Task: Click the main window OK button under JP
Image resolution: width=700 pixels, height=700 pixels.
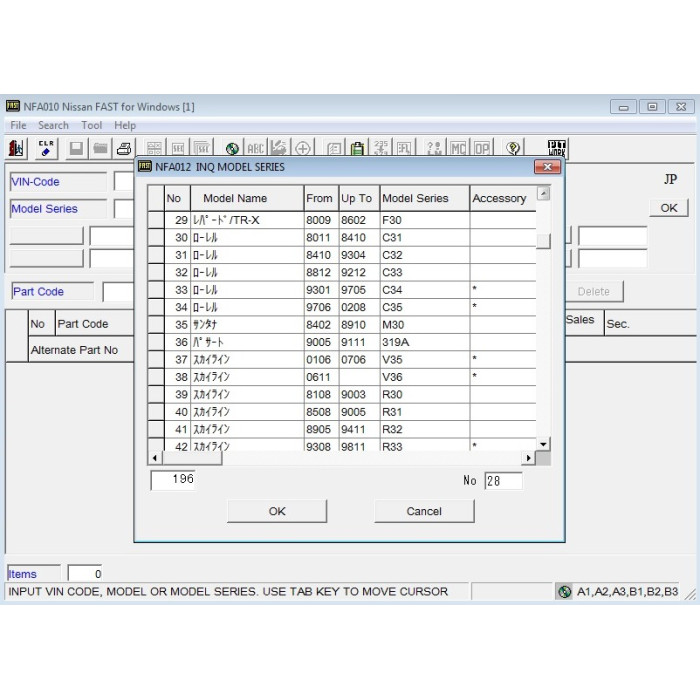Action: (668, 208)
